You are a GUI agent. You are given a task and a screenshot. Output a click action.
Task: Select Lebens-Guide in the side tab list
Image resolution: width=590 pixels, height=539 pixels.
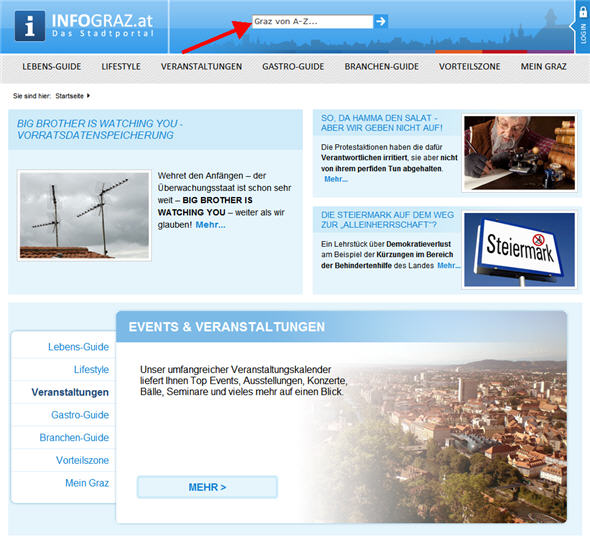[78, 347]
